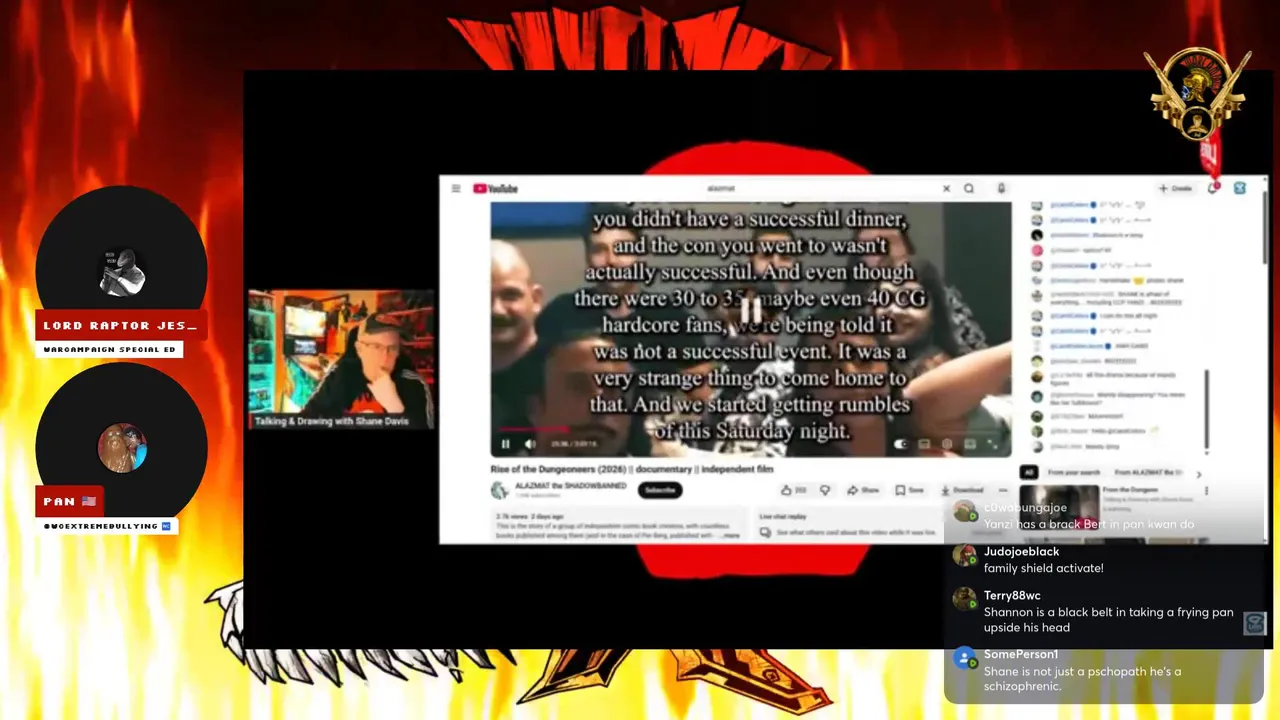Select the From your search chip
Viewport: 1280px width, 720px height.
click(1074, 472)
